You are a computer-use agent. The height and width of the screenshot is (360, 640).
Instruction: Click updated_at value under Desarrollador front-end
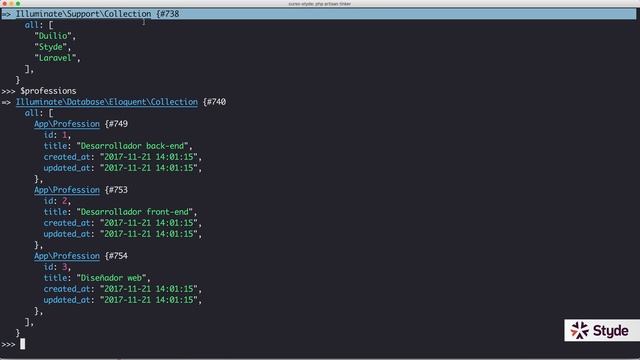149,234
